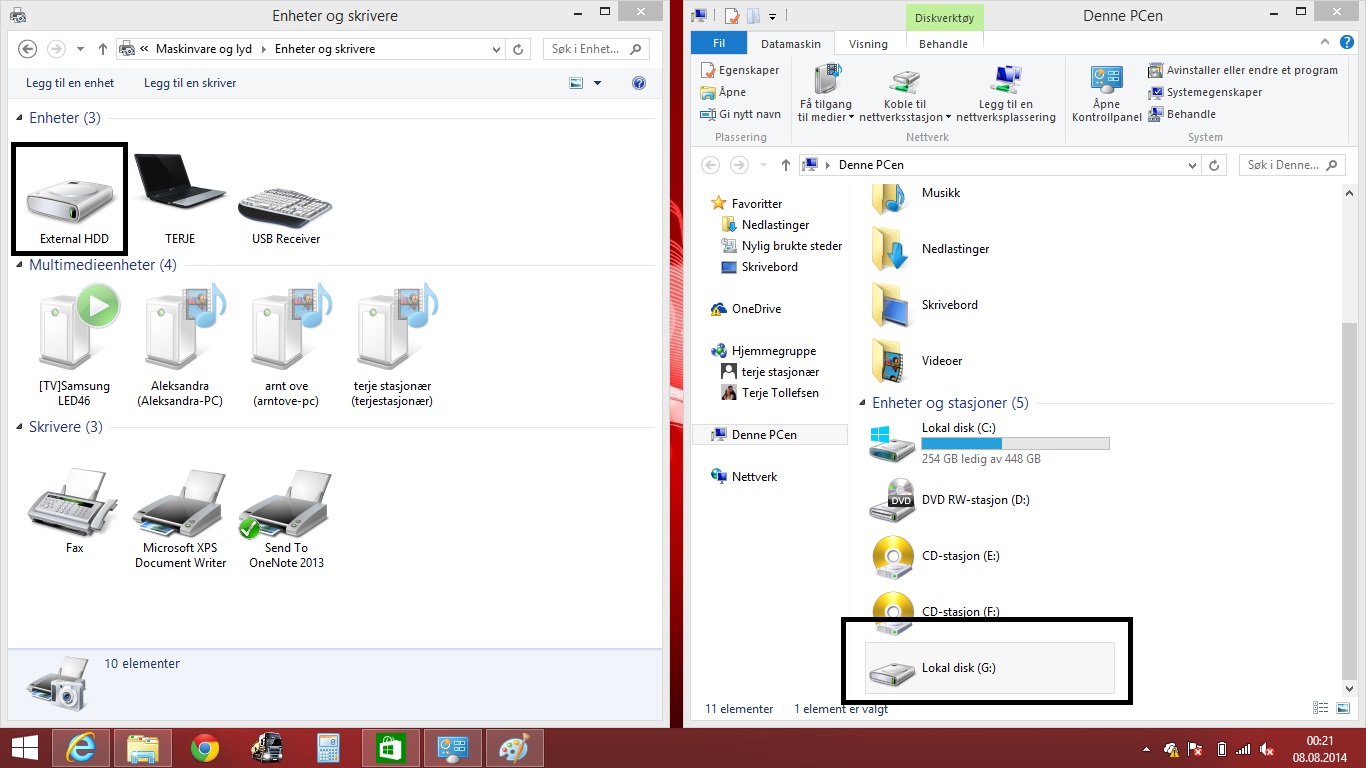Screen dimensions: 1366x768
Task: Collapse the Skrivere (3) group
Action: (x=20, y=428)
